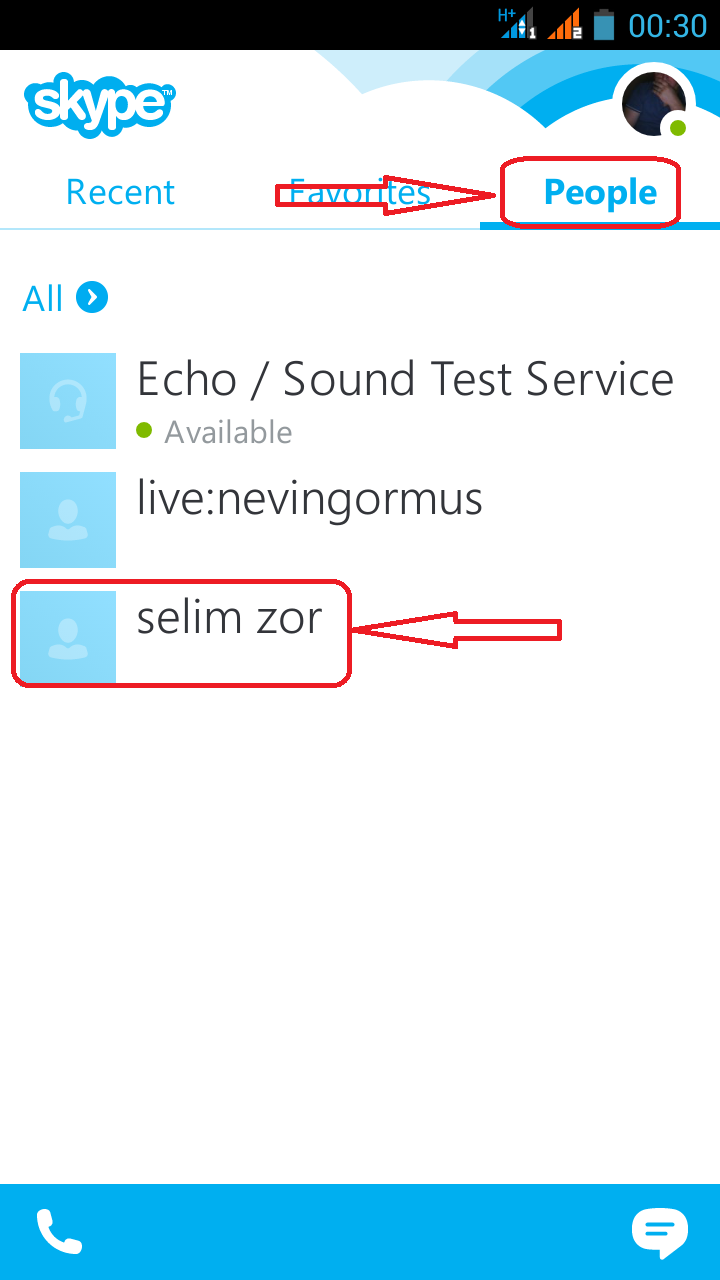The width and height of the screenshot is (720, 1280).
Task: Start a new chat using the speech bubble icon
Action: pyautogui.click(x=660, y=1229)
